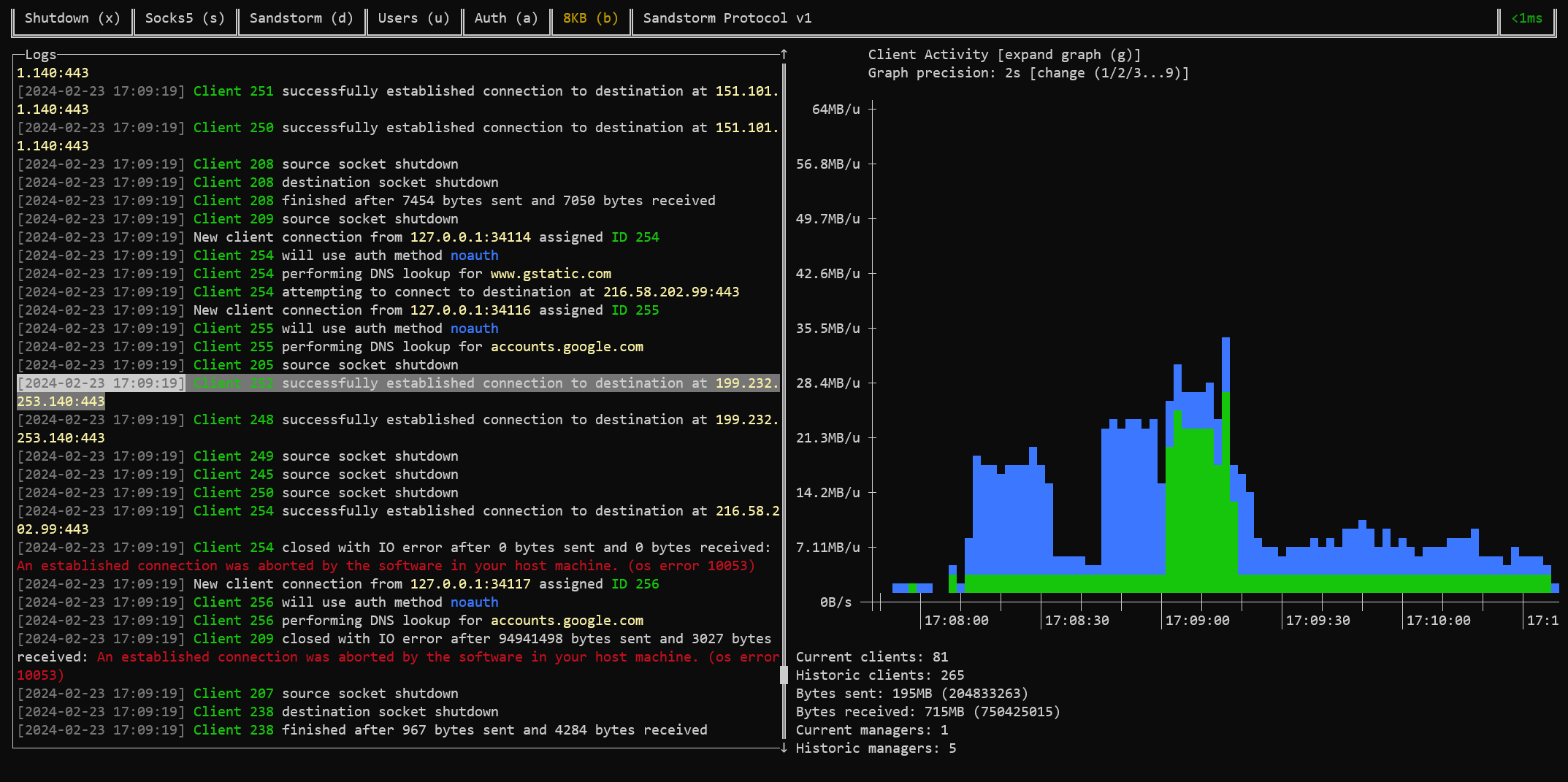Click the expand graph (g) label
The width and height of the screenshot is (1568, 782).
click(x=1068, y=55)
